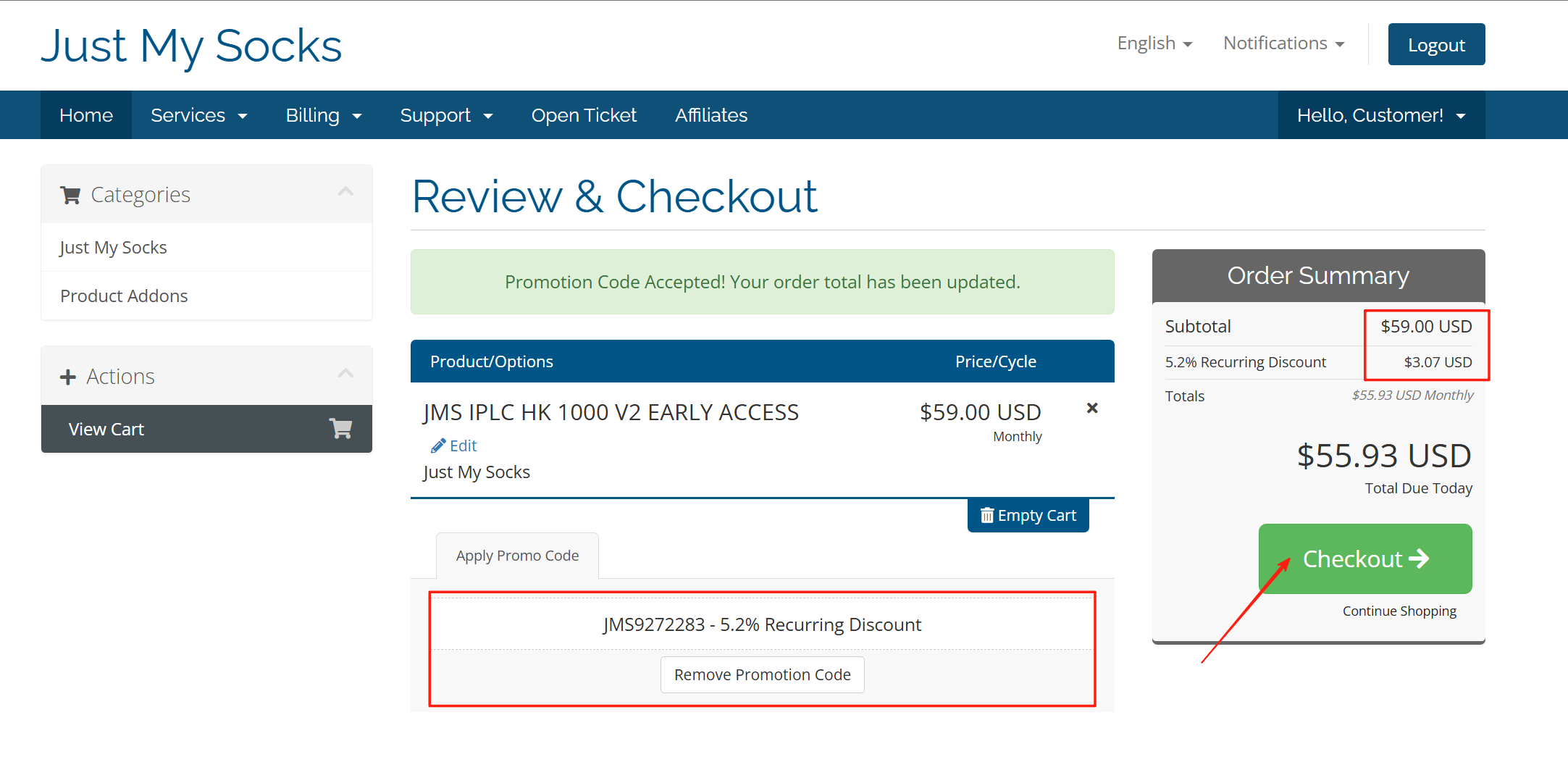
Task: Click the JMS IPLC HK 1000 V2 product name
Action: coord(611,412)
